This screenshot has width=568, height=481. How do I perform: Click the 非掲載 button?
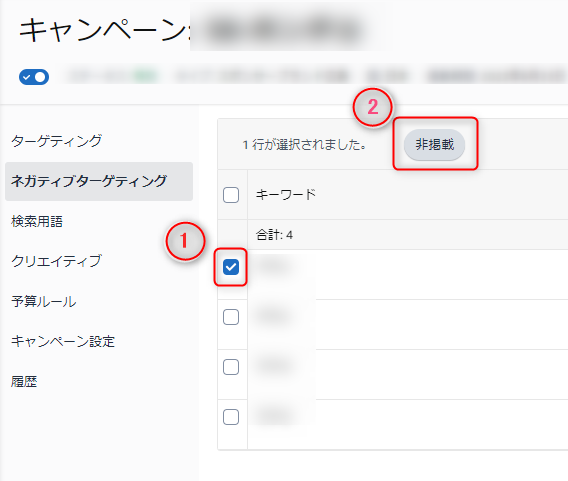434,145
